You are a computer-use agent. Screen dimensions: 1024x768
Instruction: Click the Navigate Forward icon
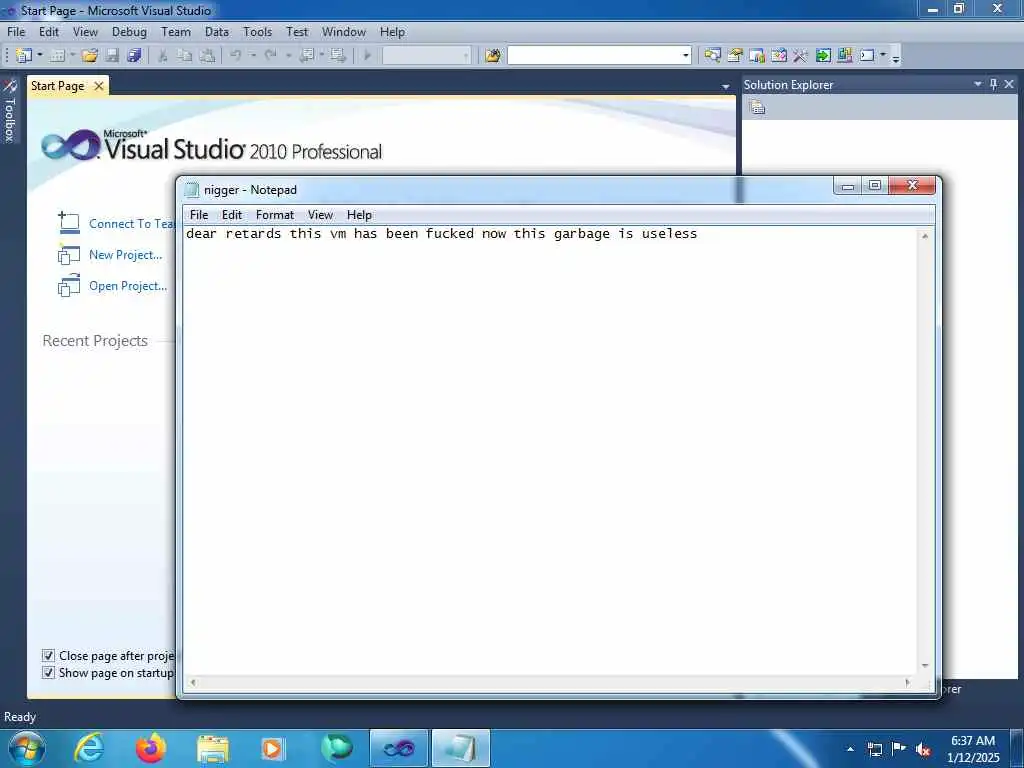pyautogui.click(x=338, y=56)
